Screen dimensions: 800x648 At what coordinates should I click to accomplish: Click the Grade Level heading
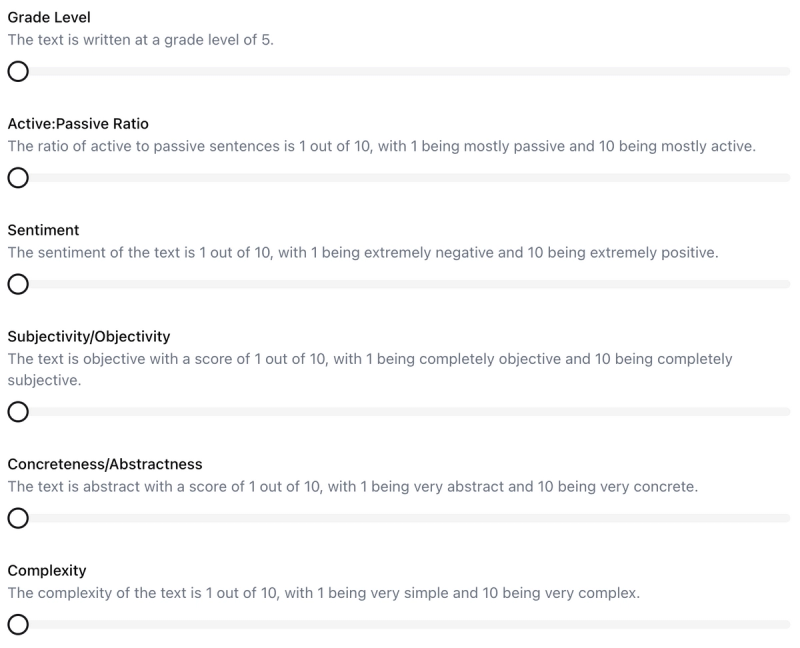point(49,18)
